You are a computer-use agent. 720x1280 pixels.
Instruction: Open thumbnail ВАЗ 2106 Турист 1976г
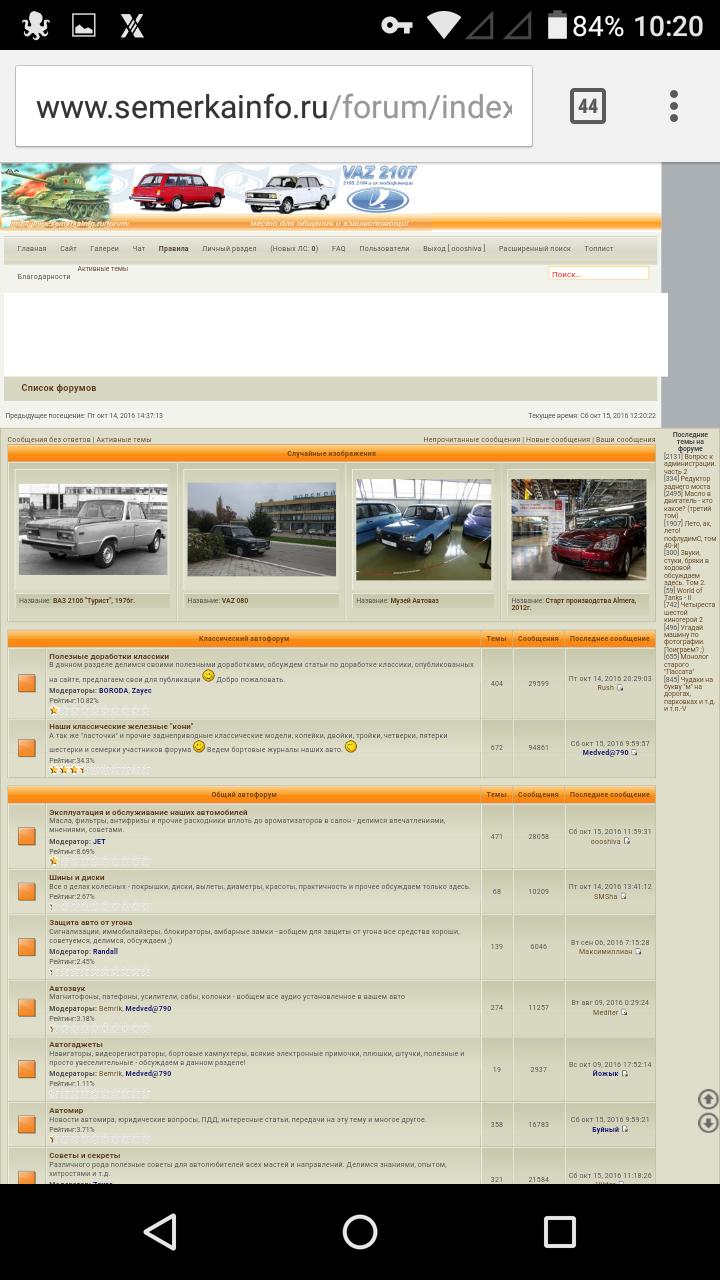coord(93,529)
